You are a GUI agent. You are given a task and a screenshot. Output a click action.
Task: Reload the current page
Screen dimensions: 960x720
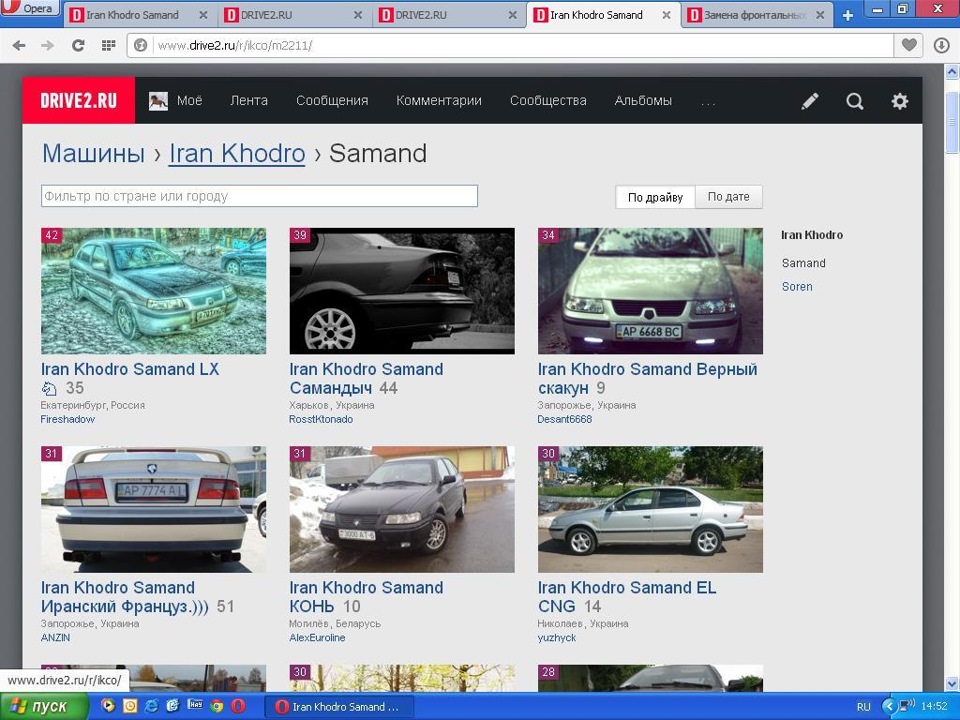click(x=78, y=45)
